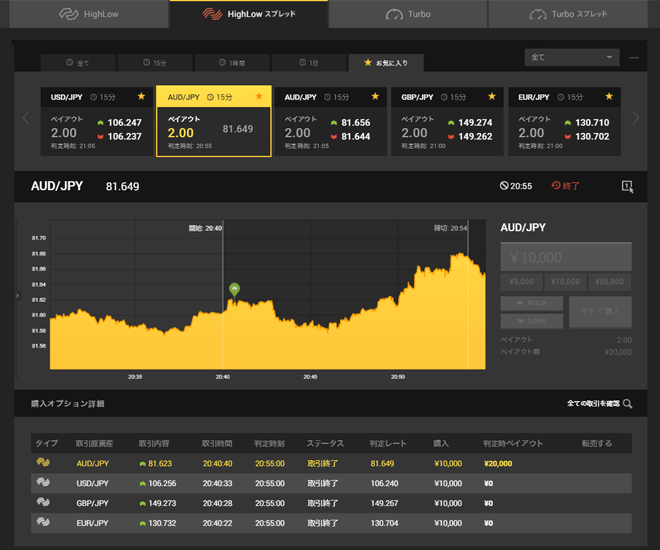
Task: Choose the ¥50,000 preset amount
Action: pyautogui.click(x=609, y=282)
